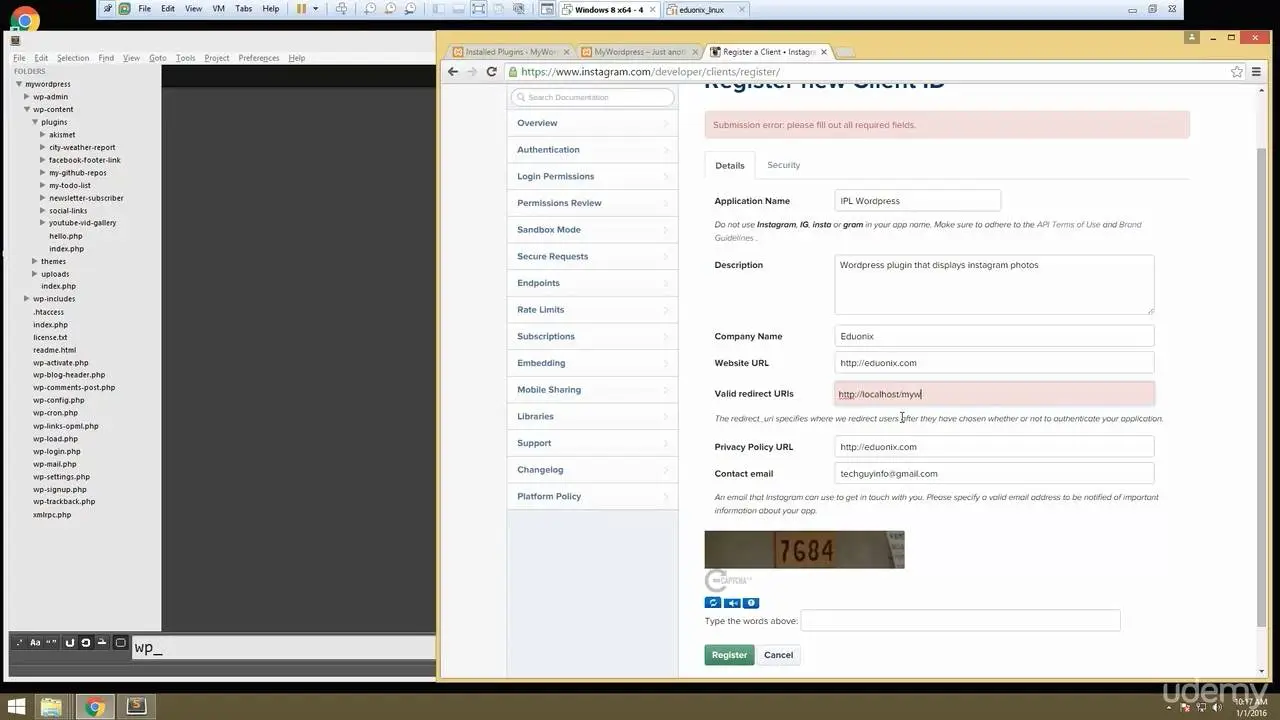Click the VMware pushpin icon
1280x720 pixels.
107,9
